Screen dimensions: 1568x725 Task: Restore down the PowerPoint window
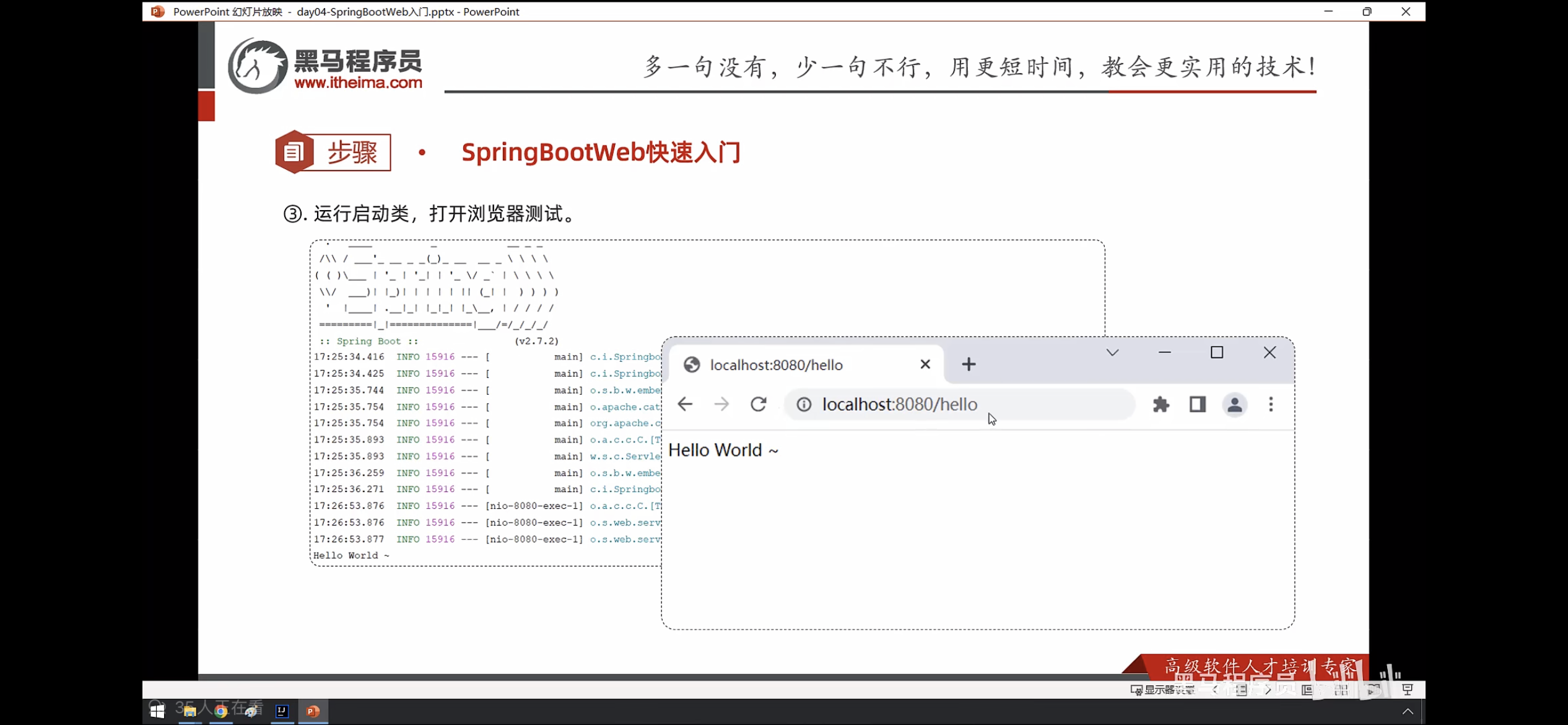click(x=1367, y=11)
